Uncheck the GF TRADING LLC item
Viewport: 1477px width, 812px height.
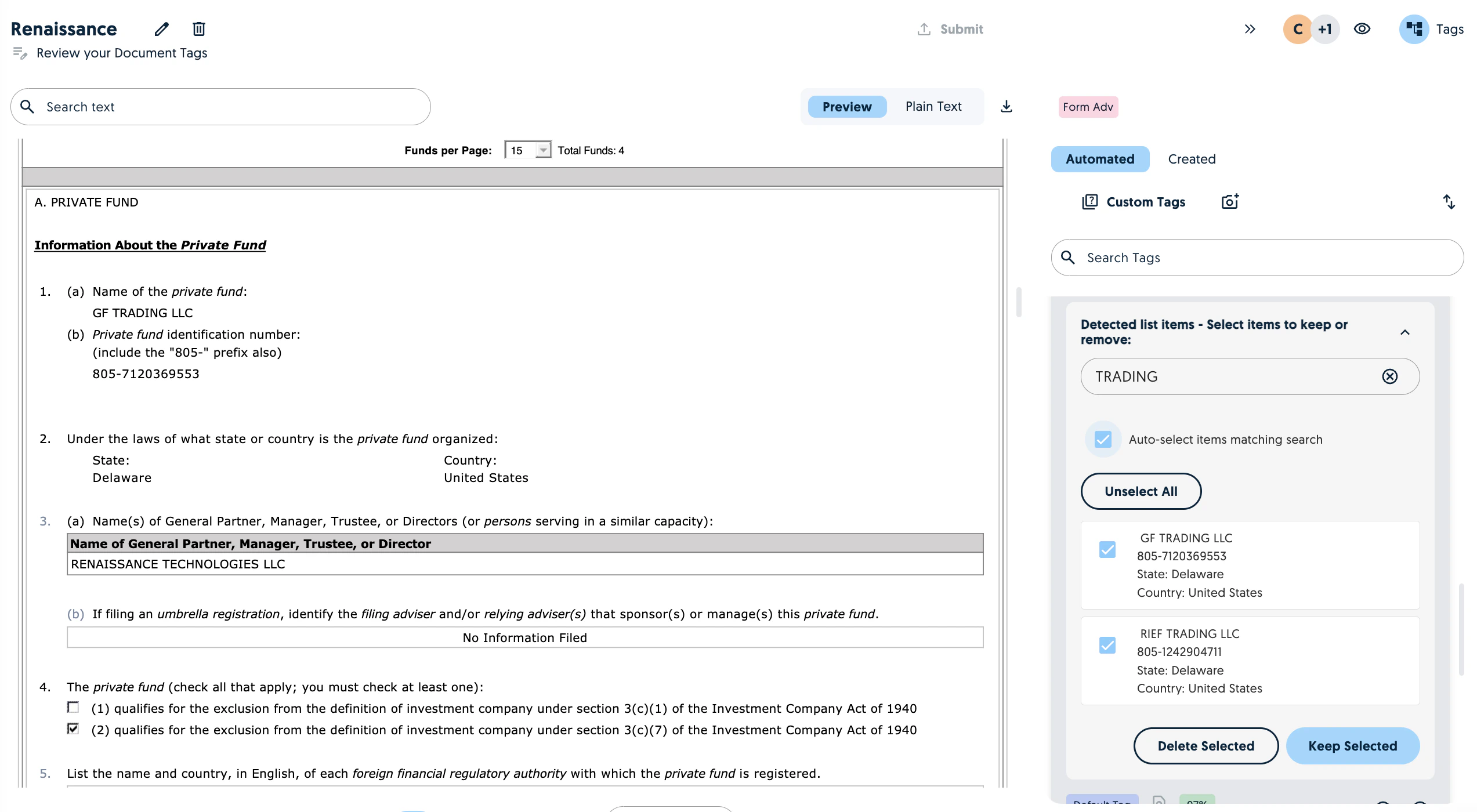tap(1107, 549)
